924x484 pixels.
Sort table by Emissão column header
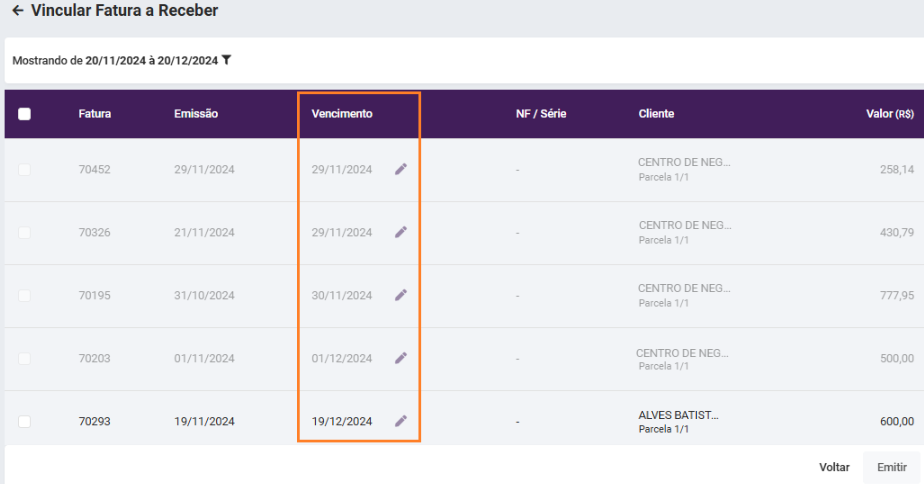pyautogui.click(x=196, y=114)
